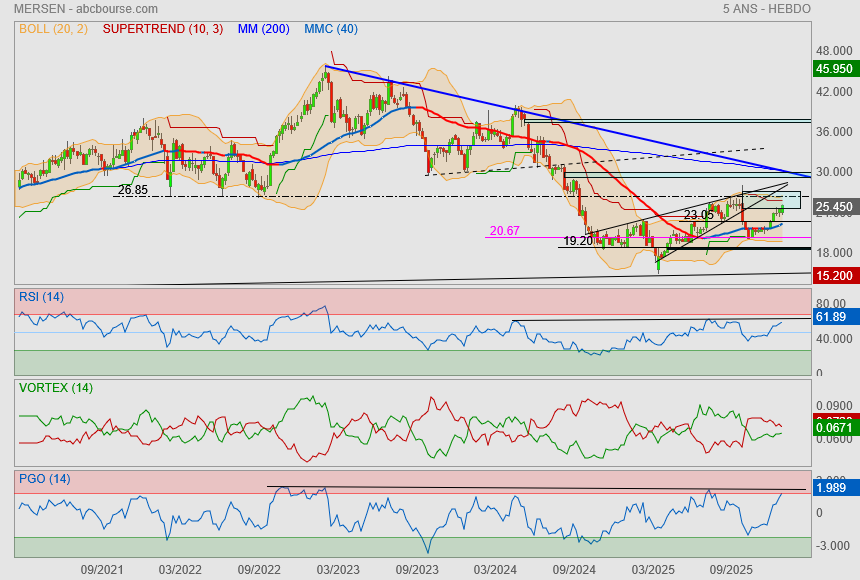Click the MM (200) moving average label
The height and width of the screenshot is (580, 860).
click(263, 29)
